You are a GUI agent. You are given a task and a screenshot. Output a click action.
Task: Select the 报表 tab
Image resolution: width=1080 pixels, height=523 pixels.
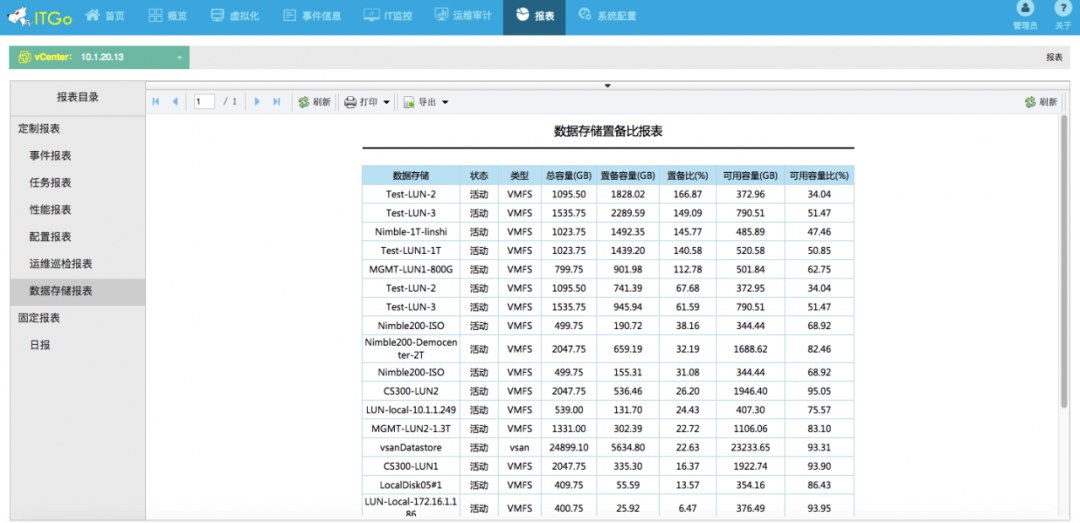point(534,17)
